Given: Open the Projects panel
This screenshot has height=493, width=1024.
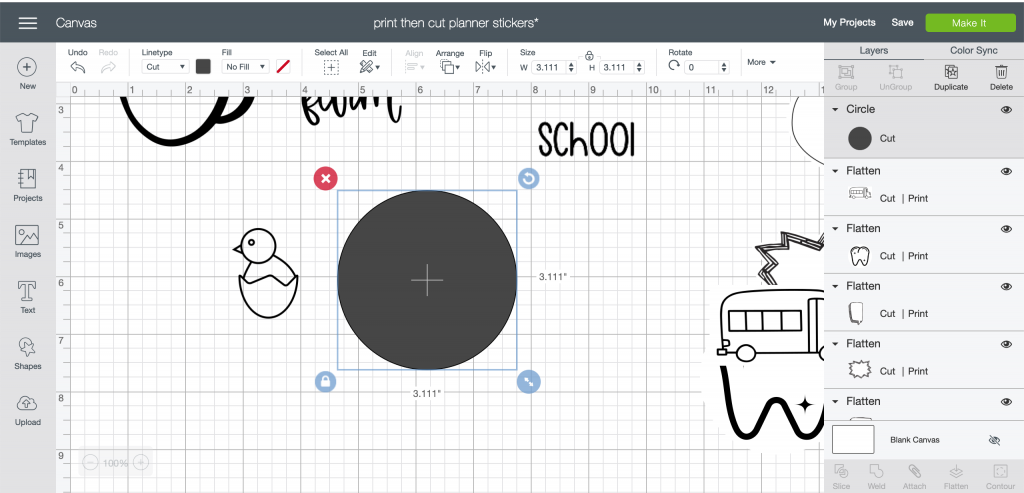Looking at the screenshot, I should coord(27,185).
